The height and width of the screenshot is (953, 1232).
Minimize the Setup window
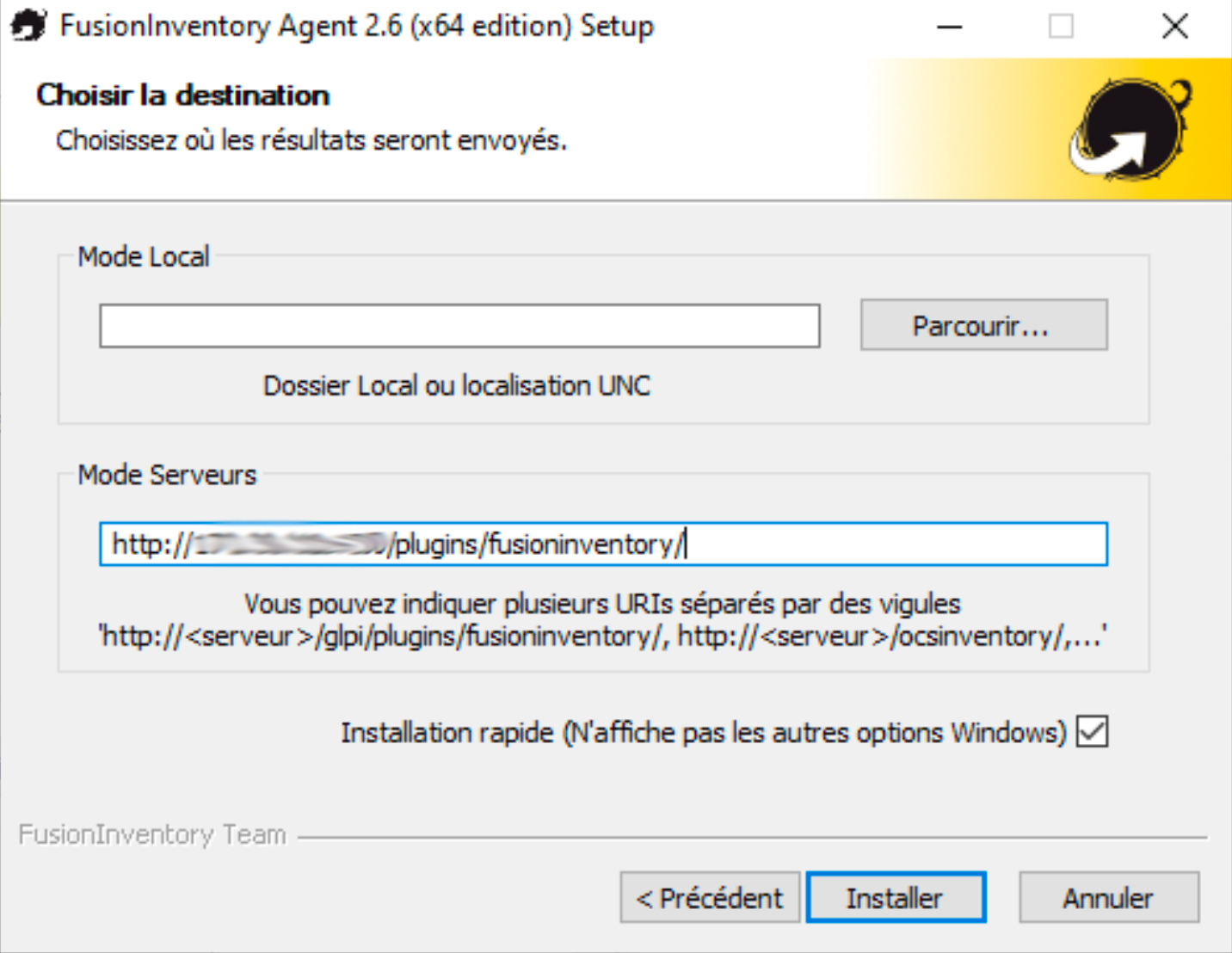click(949, 27)
